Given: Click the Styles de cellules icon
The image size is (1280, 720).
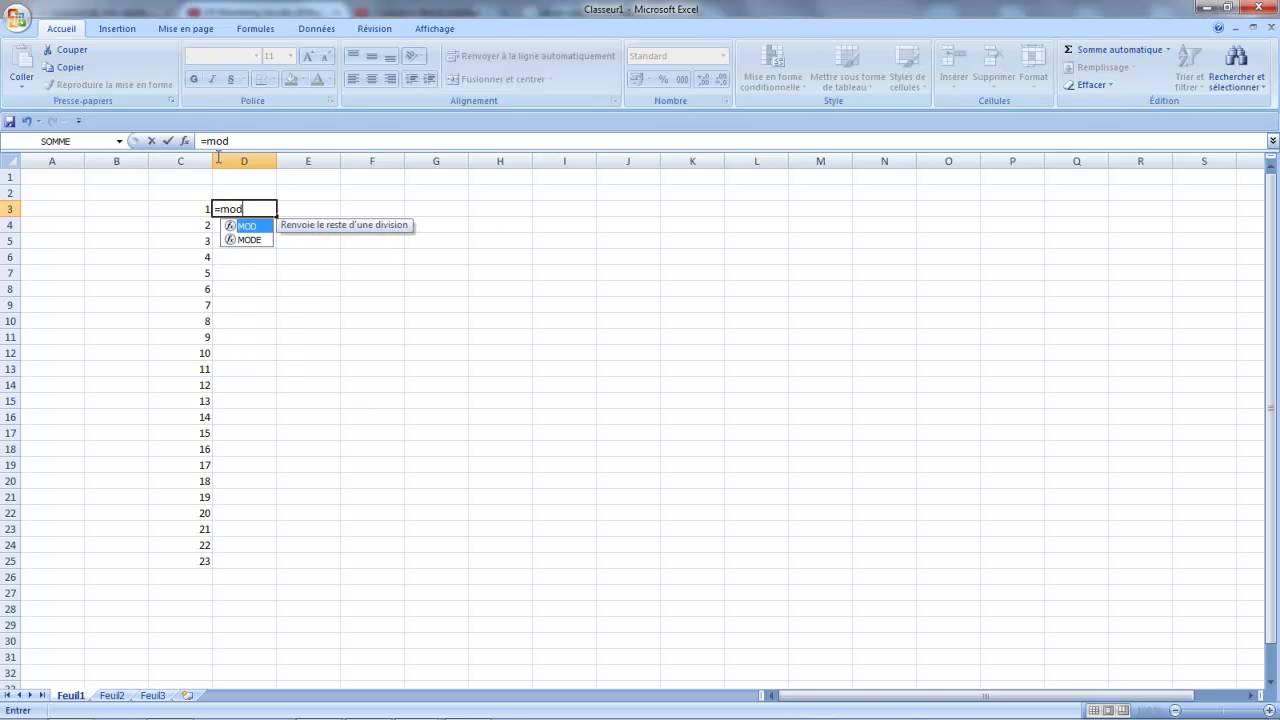Looking at the screenshot, I should pyautogui.click(x=907, y=57).
